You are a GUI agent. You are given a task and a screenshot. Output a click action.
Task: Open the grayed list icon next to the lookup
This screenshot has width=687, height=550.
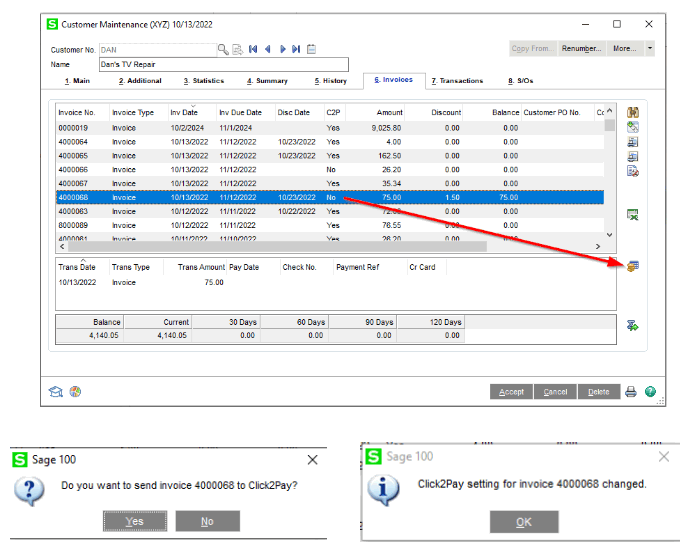point(237,50)
